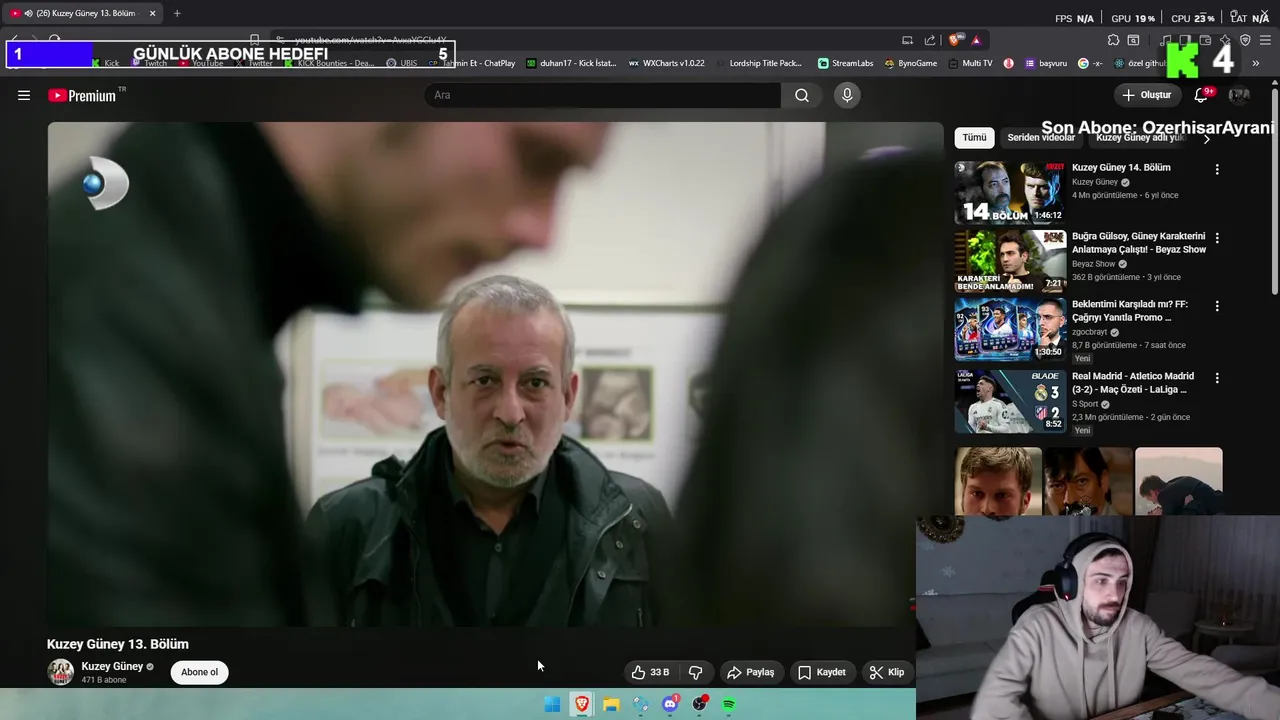Select the Seriden videolar filter chip

click(x=1041, y=137)
